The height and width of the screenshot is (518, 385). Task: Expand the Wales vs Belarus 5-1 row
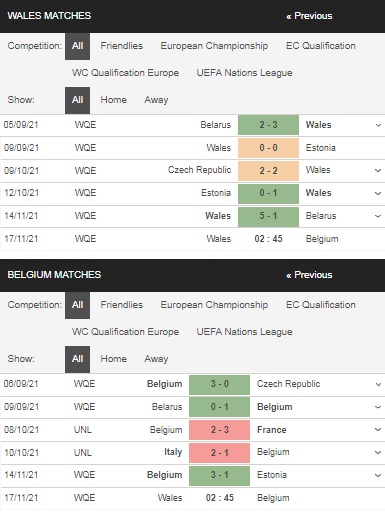[378, 216]
